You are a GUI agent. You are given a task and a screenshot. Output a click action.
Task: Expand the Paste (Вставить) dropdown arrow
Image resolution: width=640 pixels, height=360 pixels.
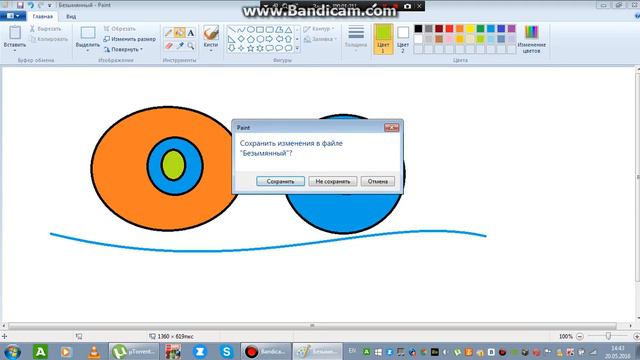[x=15, y=50]
